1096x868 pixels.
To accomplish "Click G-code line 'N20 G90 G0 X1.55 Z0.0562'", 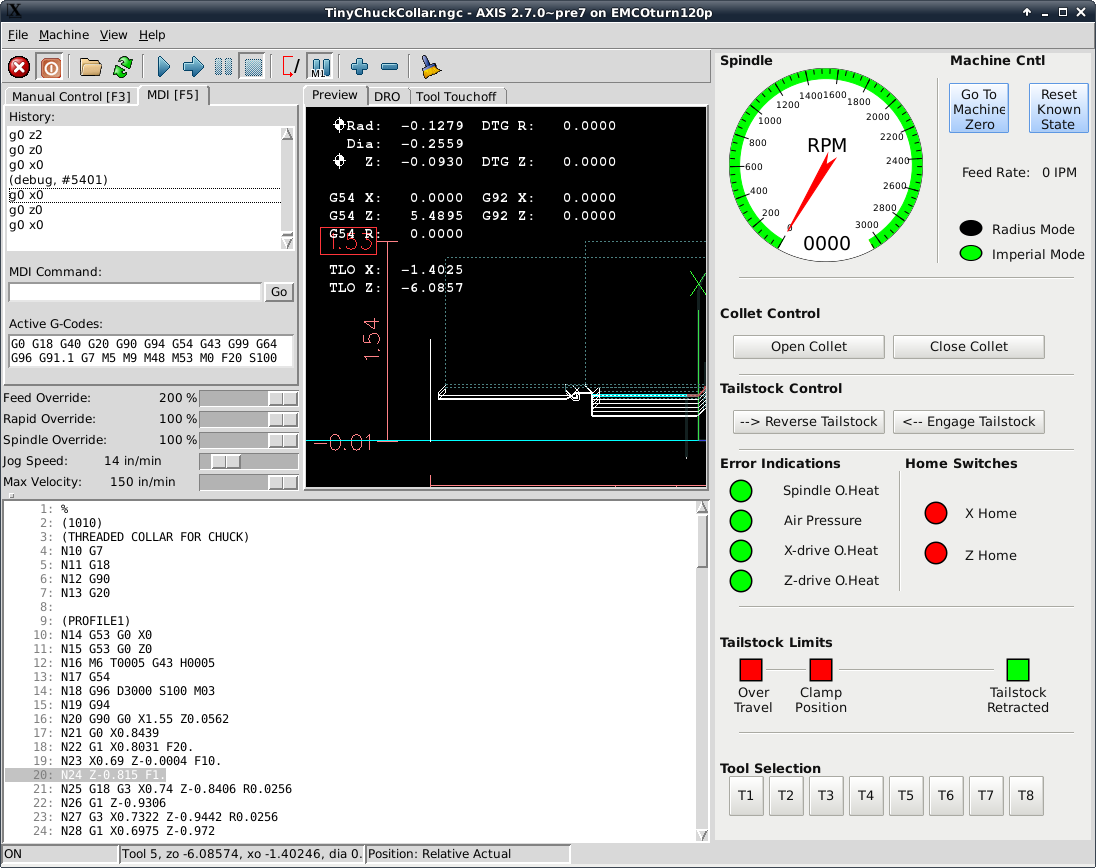I will [145, 718].
